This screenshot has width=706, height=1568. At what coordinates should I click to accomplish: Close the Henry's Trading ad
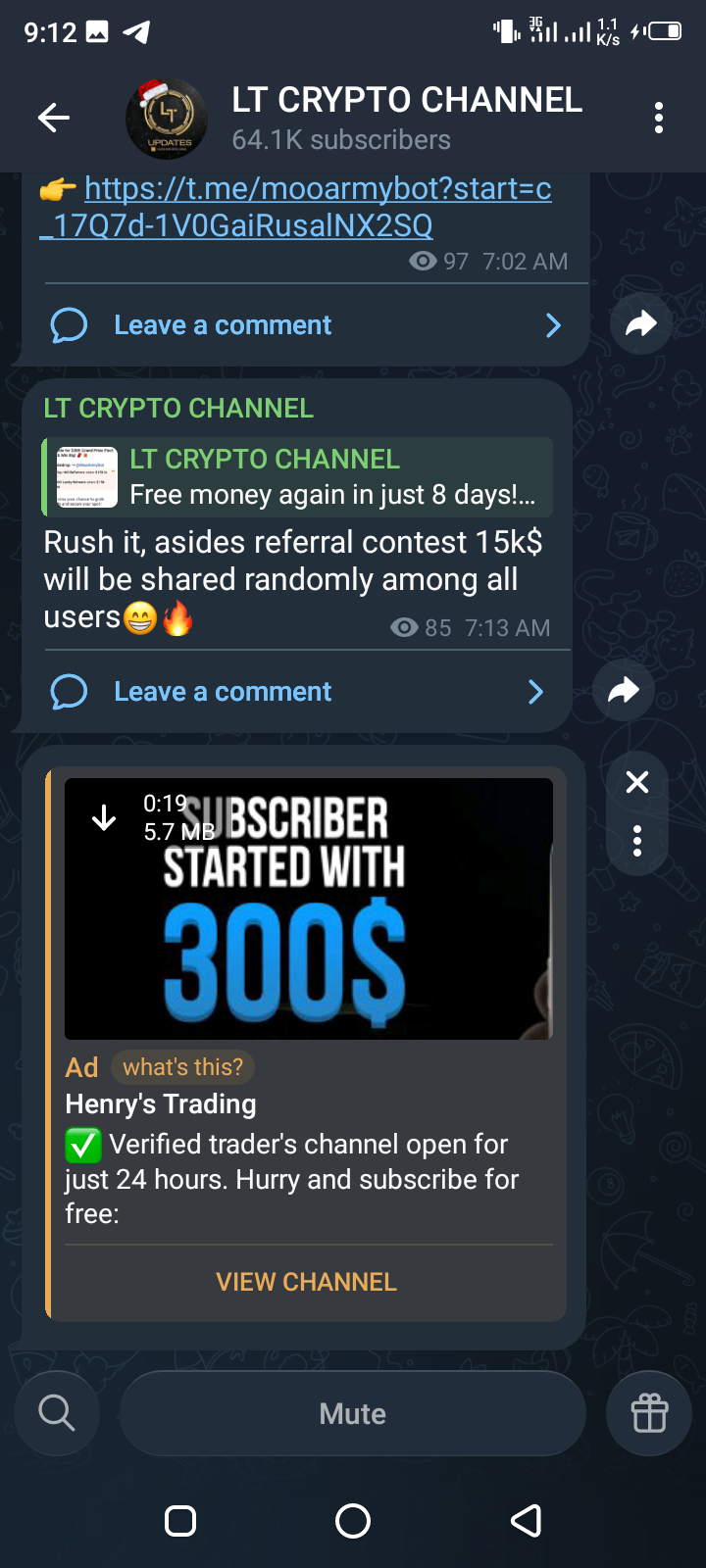tap(637, 782)
